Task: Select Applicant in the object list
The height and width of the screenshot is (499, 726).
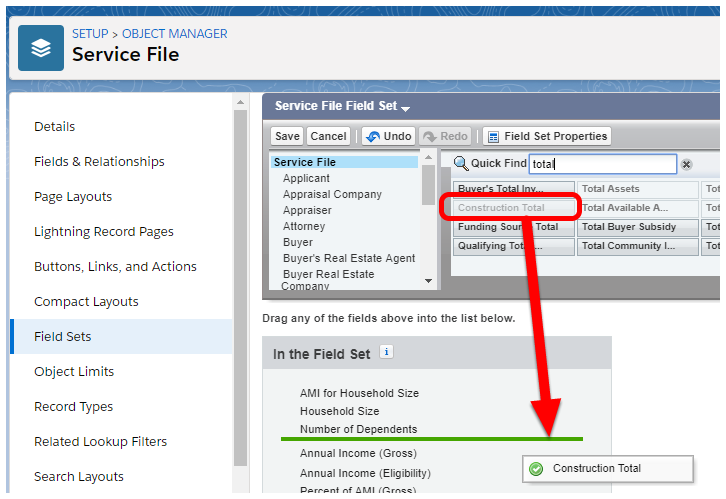Action: pos(307,178)
